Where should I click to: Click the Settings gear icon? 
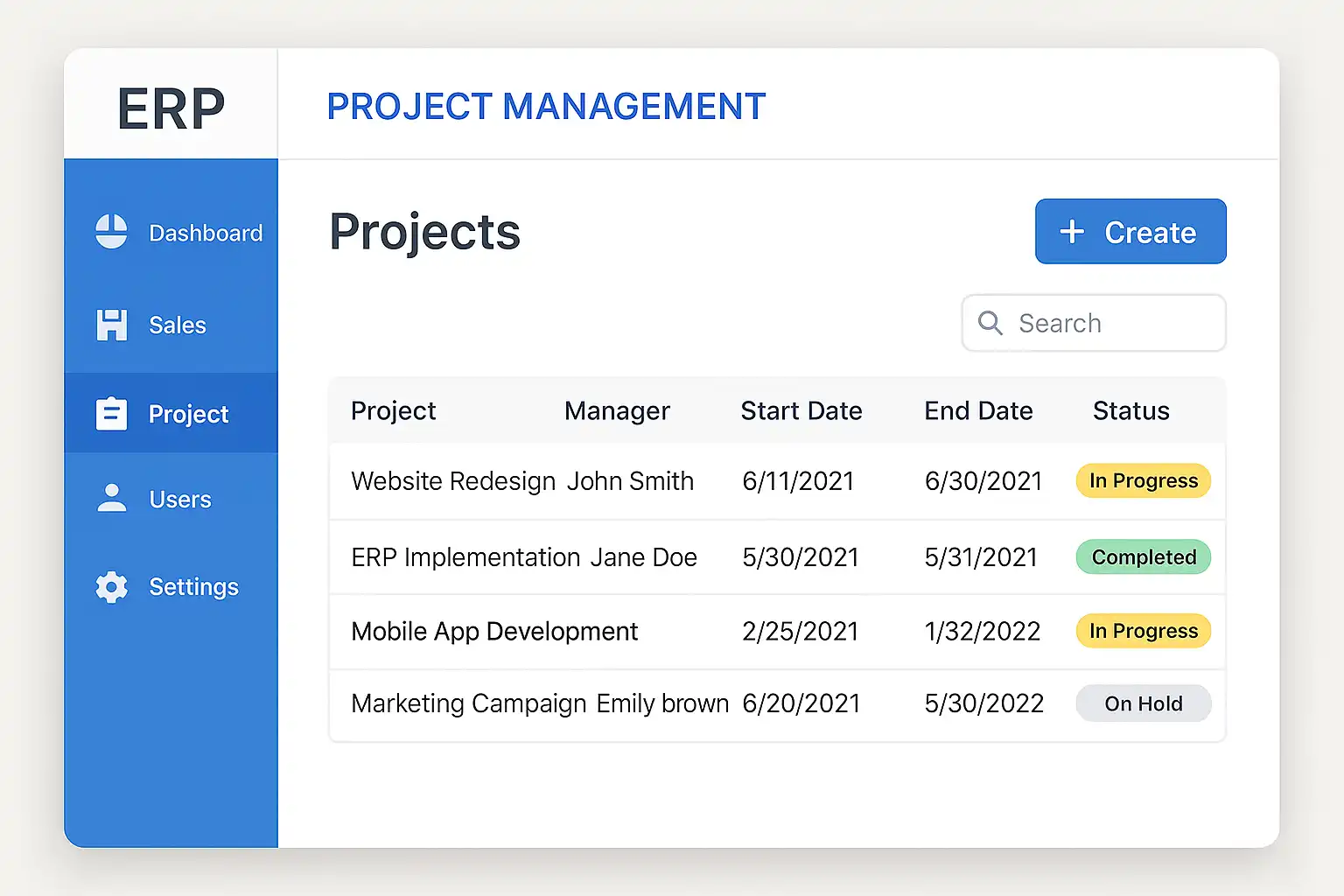click(111, 586)
